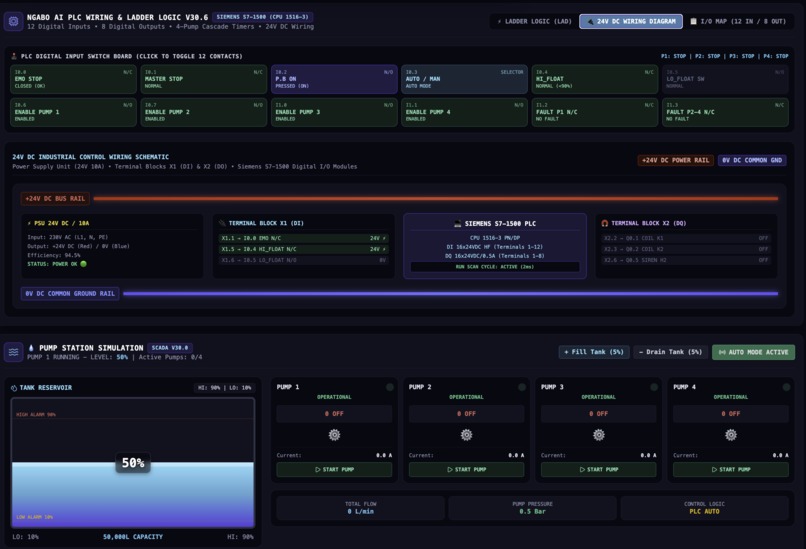Click the 0V DC COMMON GND legend badge

coord(752,160)
